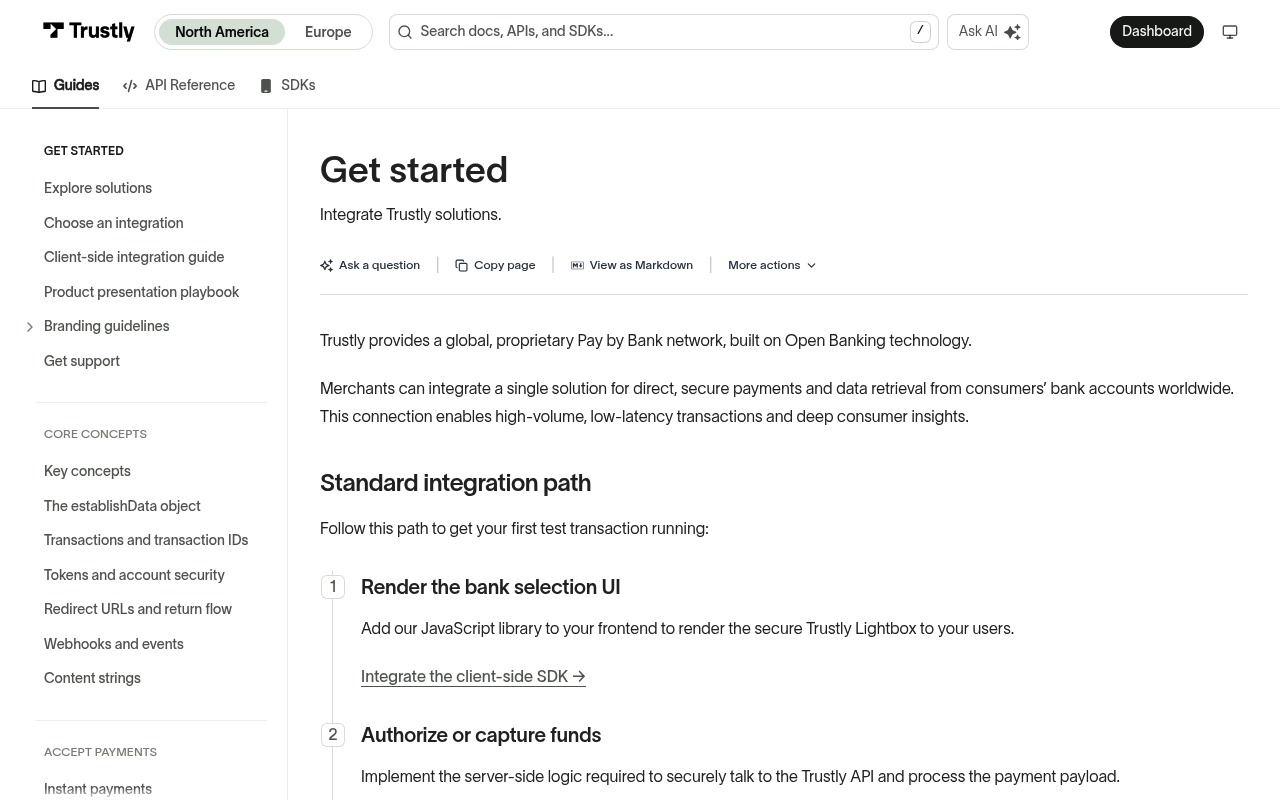Select the North America region

(x=222, y=33)
